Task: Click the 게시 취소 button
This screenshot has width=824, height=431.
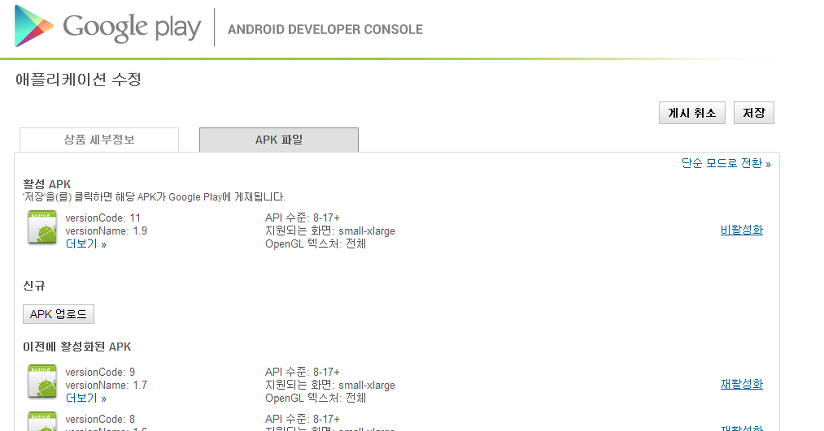Action: tap(692, 113)
